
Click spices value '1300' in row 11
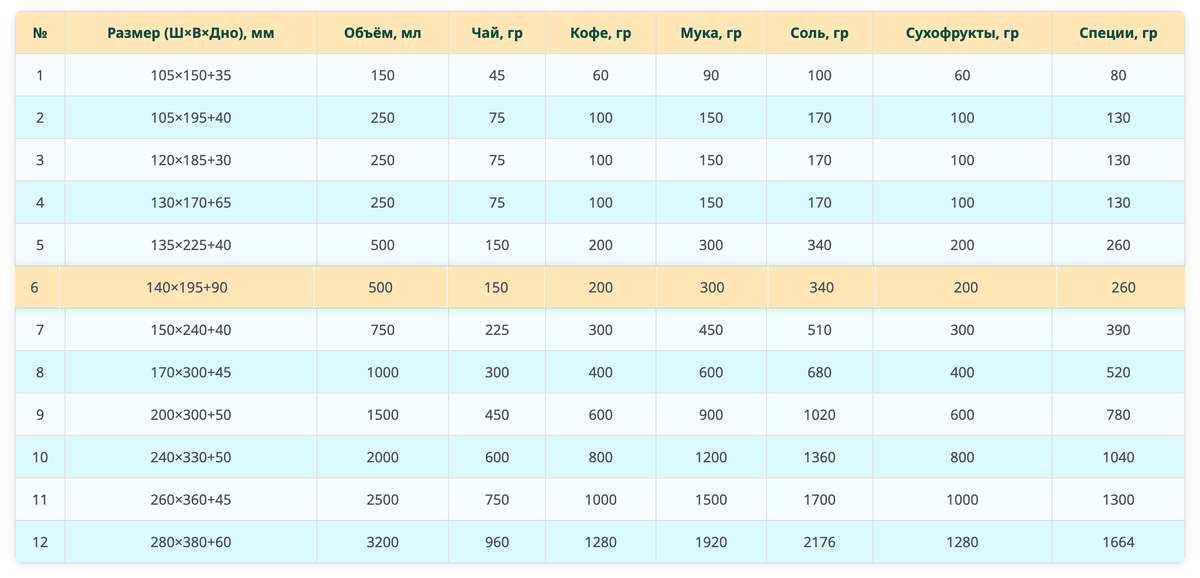[1118, 500]
